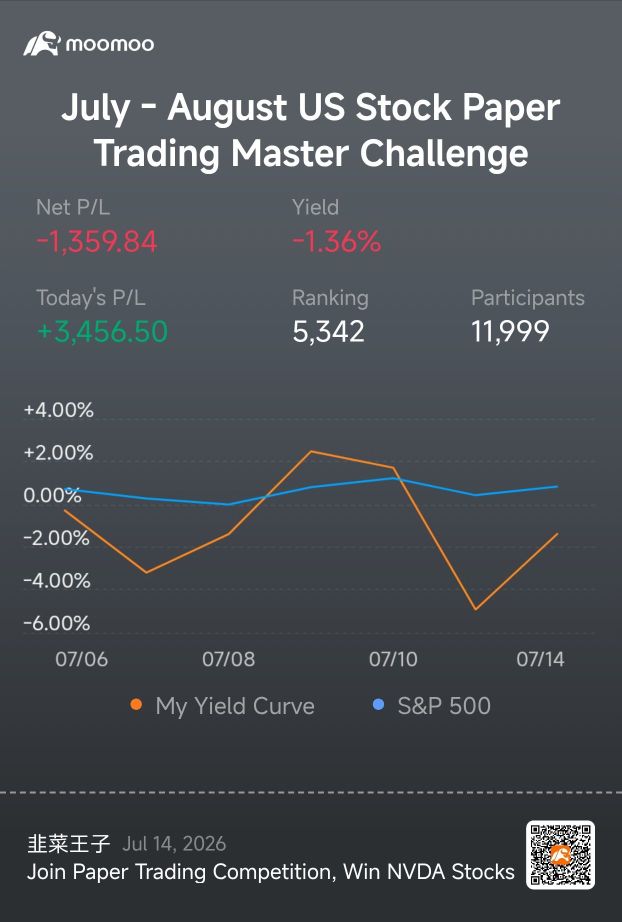Click the +4.00% y-axis label
622x922 pixels.
pos(58,410)
